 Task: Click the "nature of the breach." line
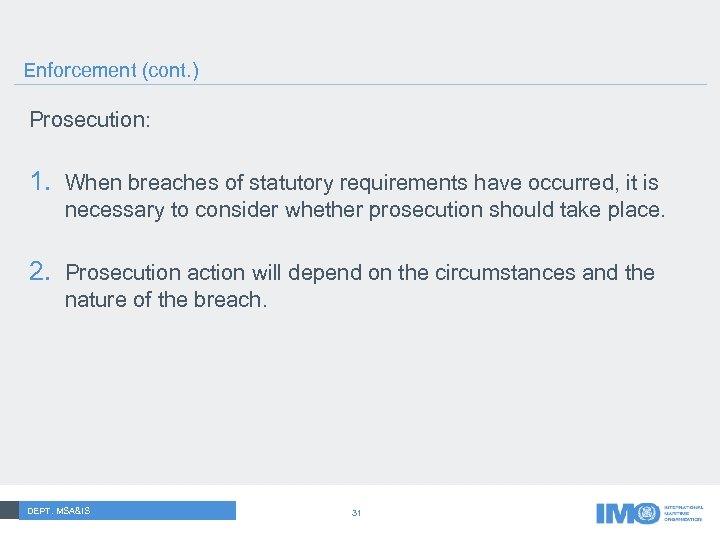[166, 300]
